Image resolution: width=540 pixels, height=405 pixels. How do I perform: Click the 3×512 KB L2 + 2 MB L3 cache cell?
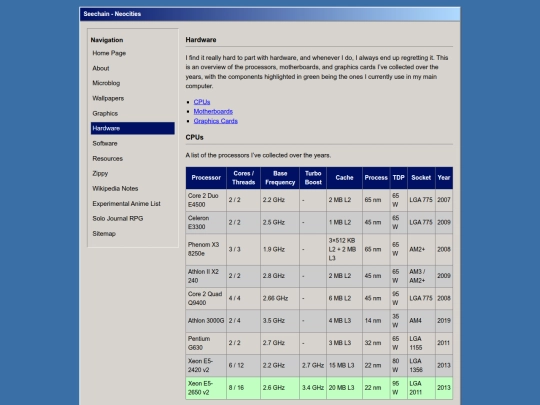(344, 249)
